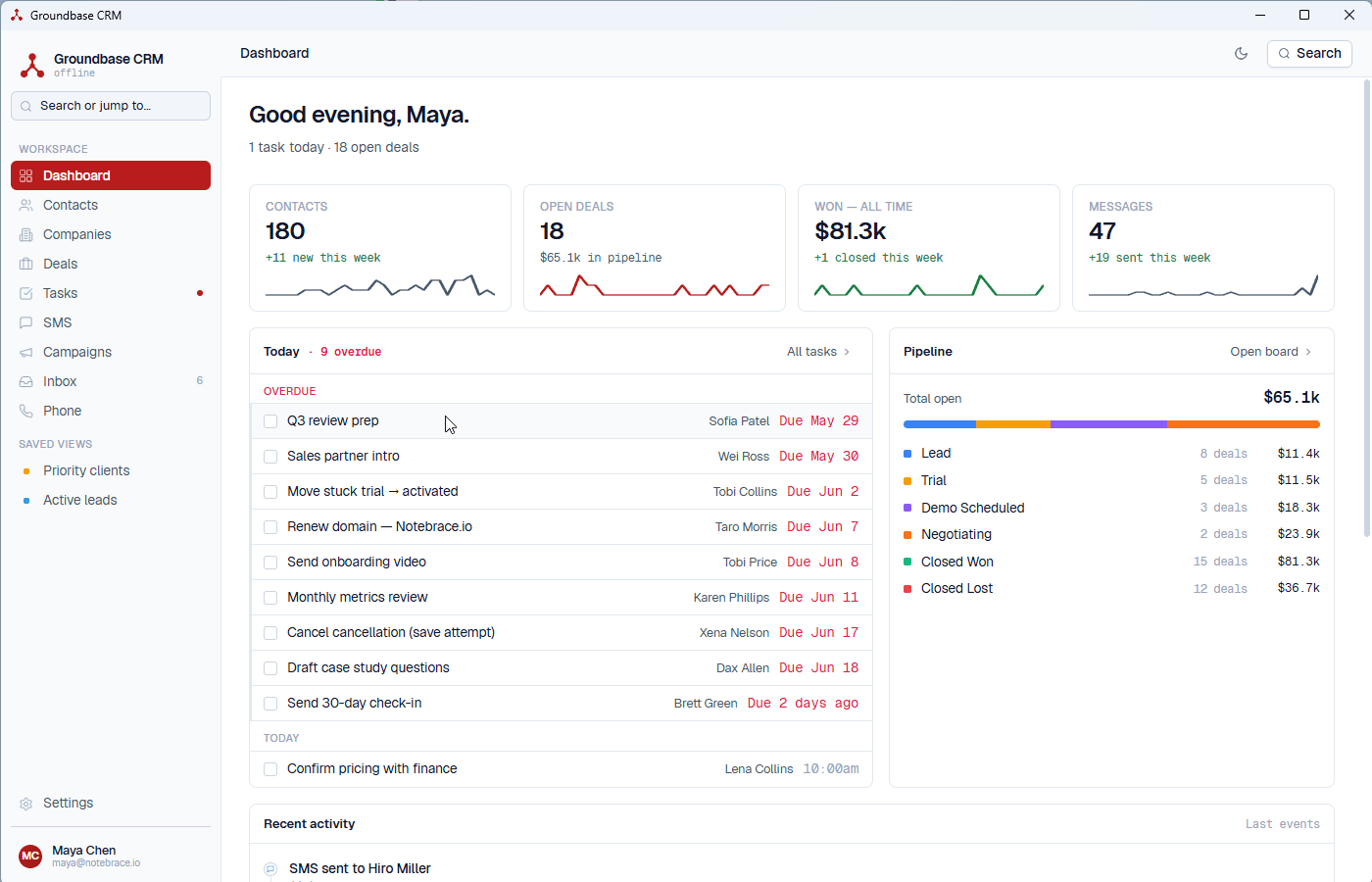The width and height of the screenshot is (1372, 882).
Task: Click the Contacts people icon in sidebar
Action: [26, 205]
